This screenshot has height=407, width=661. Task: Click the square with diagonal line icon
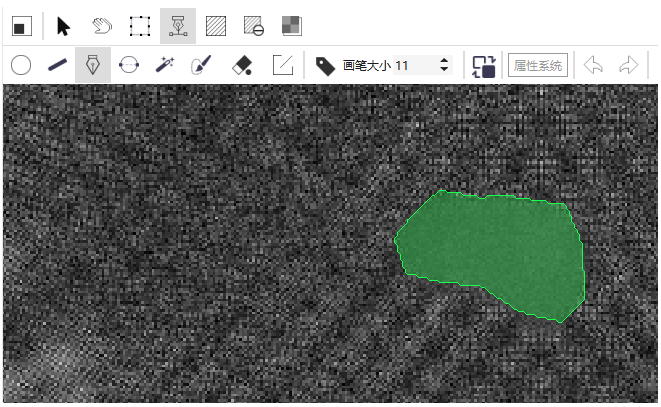coord(283,65)
